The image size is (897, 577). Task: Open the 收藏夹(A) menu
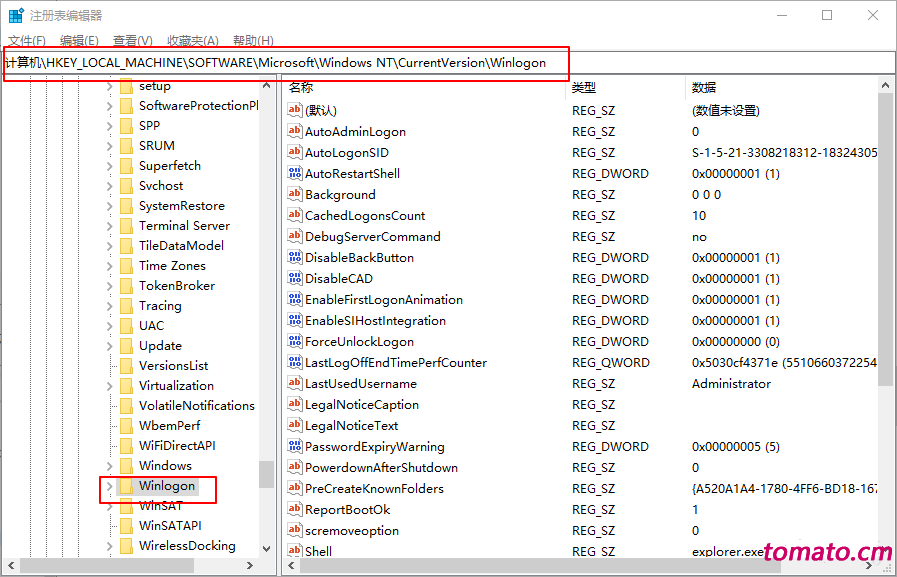(193, 41)
